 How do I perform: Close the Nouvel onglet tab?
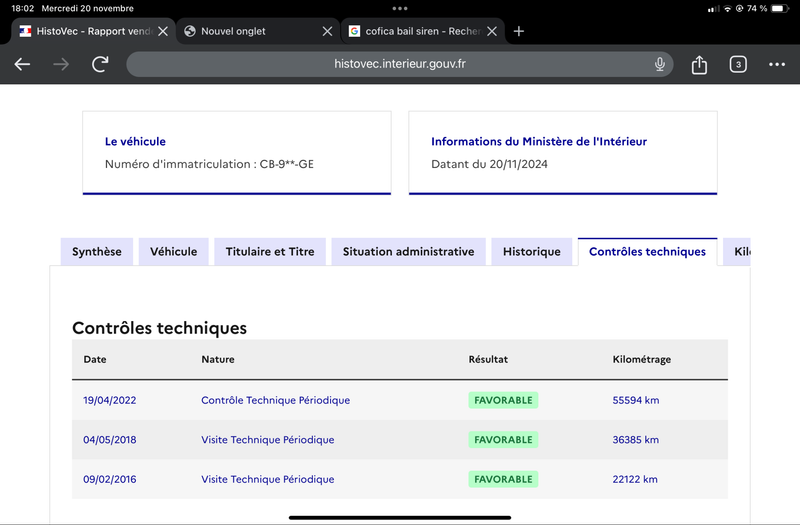(327, 31)
